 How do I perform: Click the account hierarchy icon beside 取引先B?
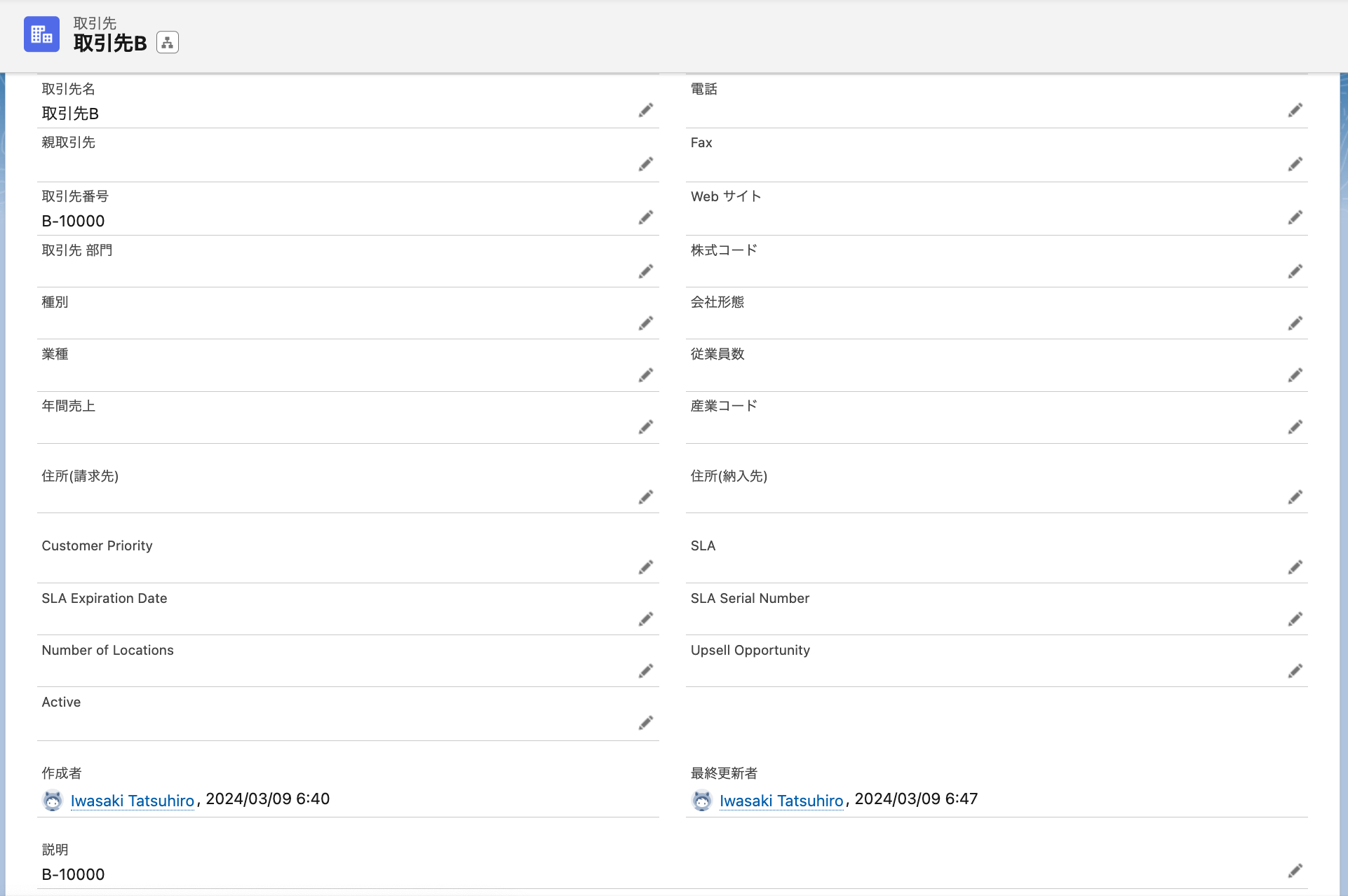(167, 43)
